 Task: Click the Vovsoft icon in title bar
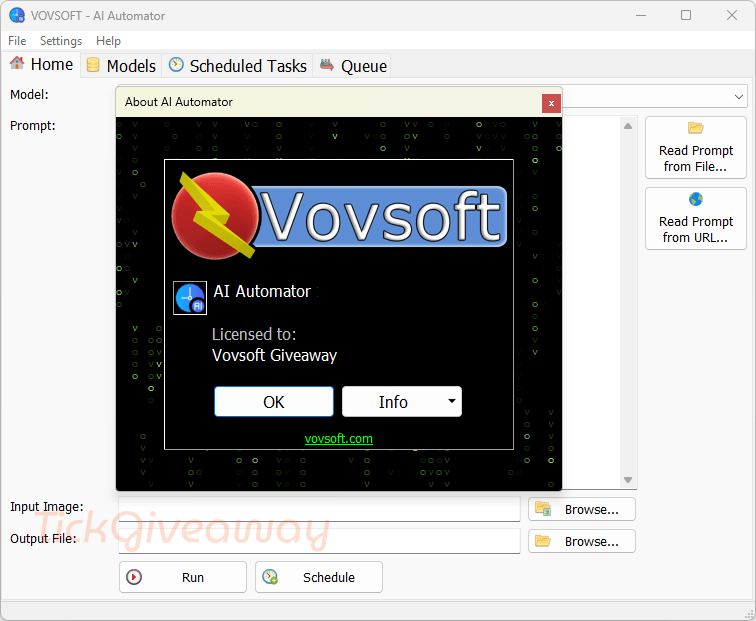pos(17,15)
